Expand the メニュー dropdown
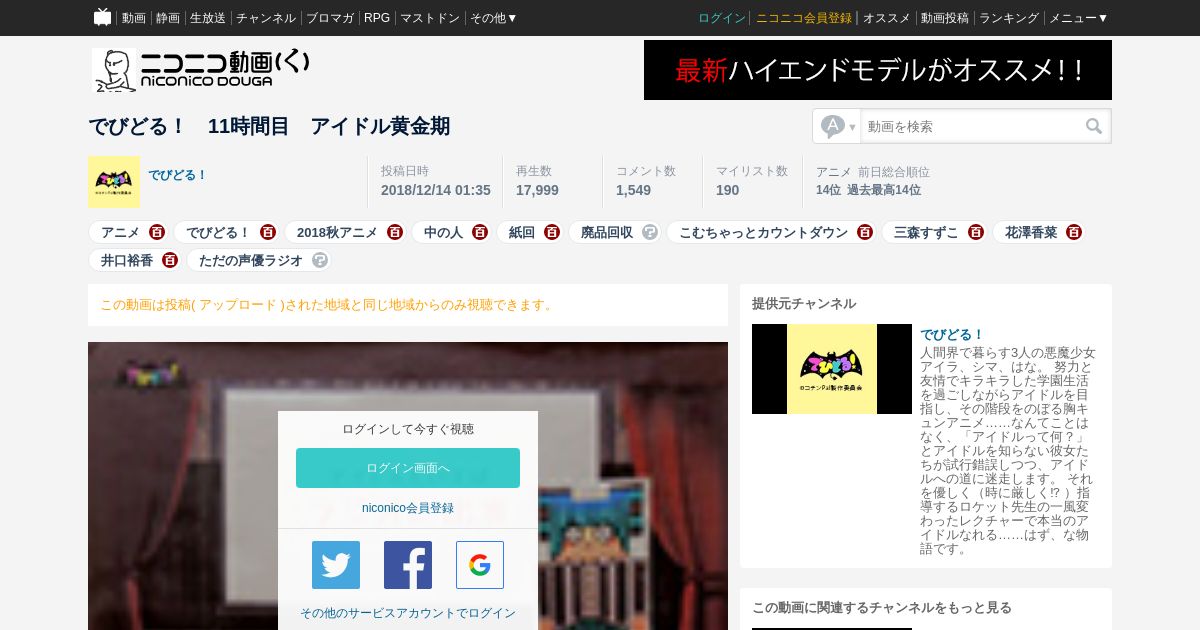1200x630 pixels. [1079, 18]
